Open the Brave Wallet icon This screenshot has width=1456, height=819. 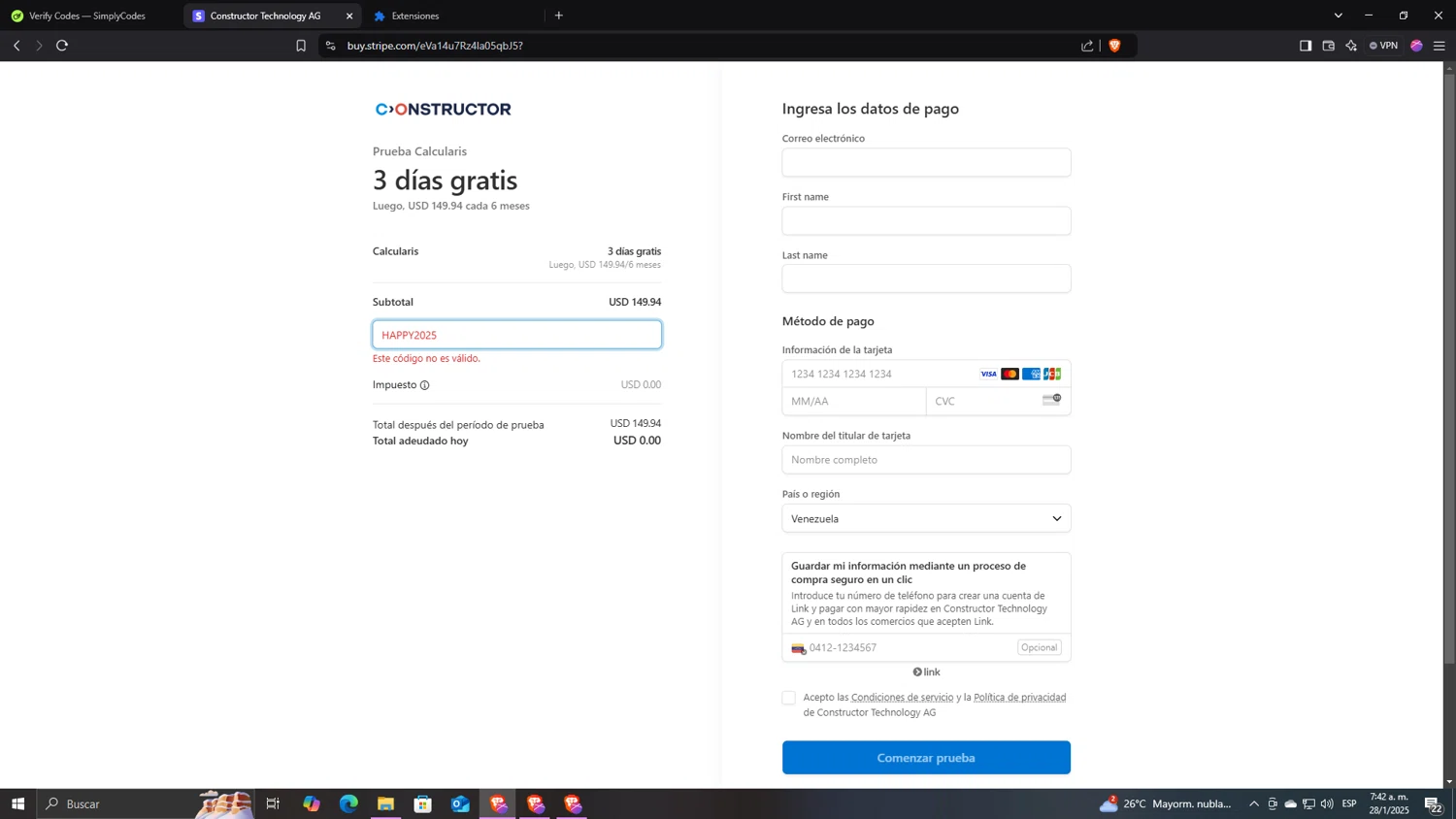tap(1329, 46)
